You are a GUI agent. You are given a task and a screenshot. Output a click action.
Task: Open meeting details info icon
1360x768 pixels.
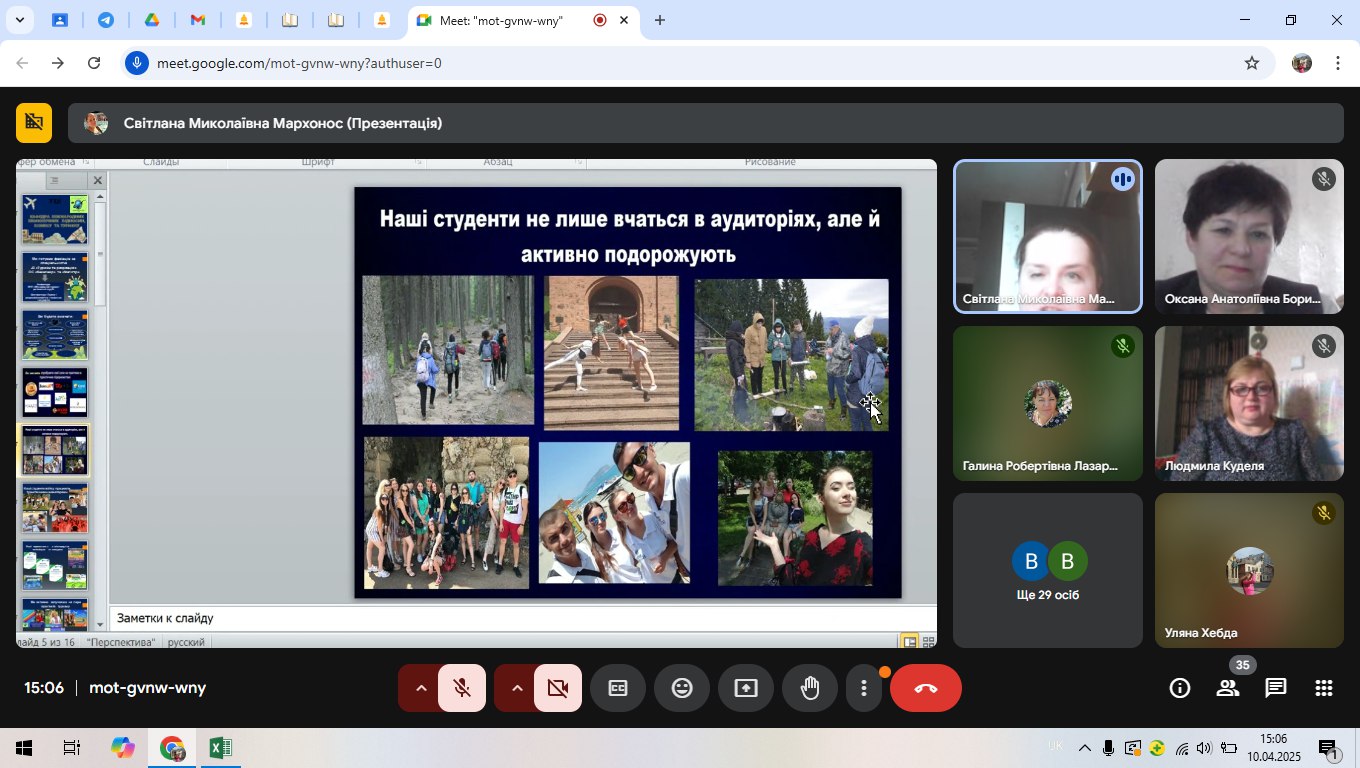coord(1180,688)
